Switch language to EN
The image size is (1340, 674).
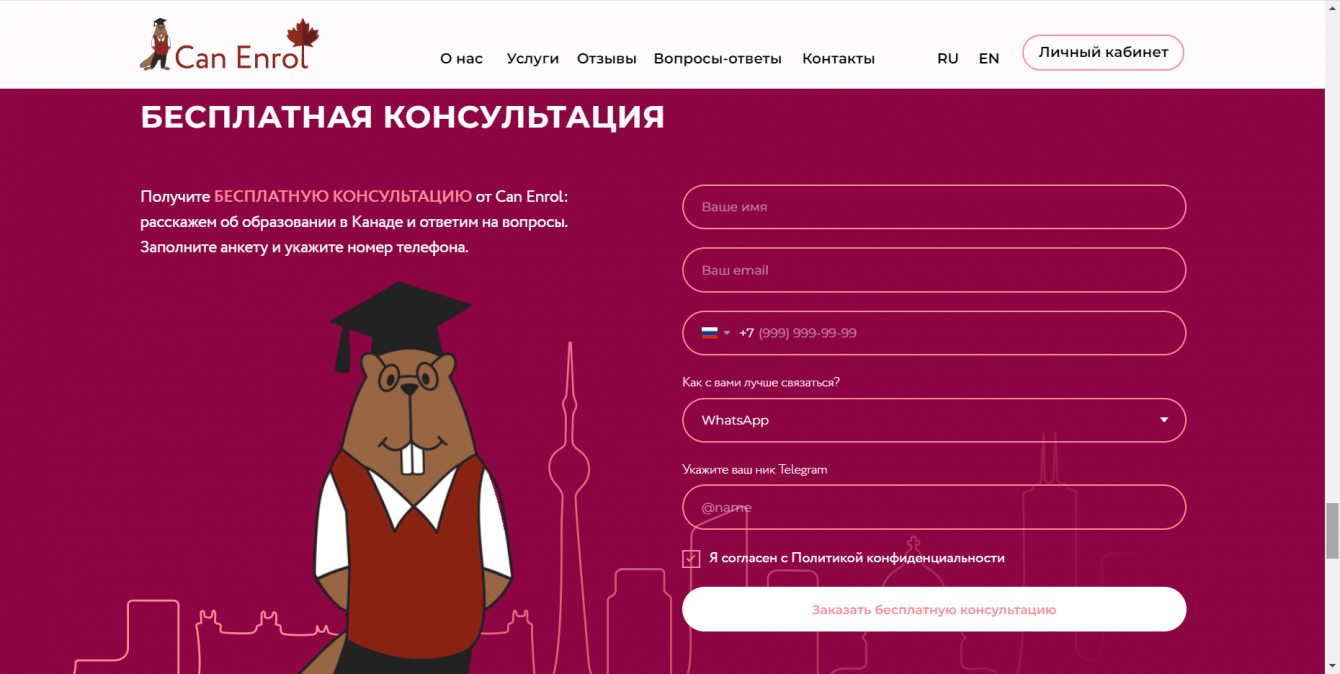click(x=989, y=59)
